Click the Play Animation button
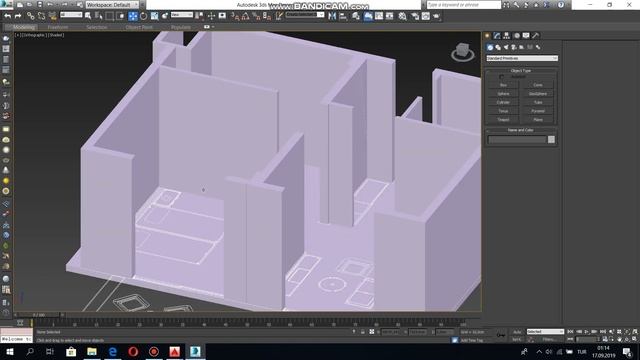This screenshot has height=360, width=640. pos(587,332)
